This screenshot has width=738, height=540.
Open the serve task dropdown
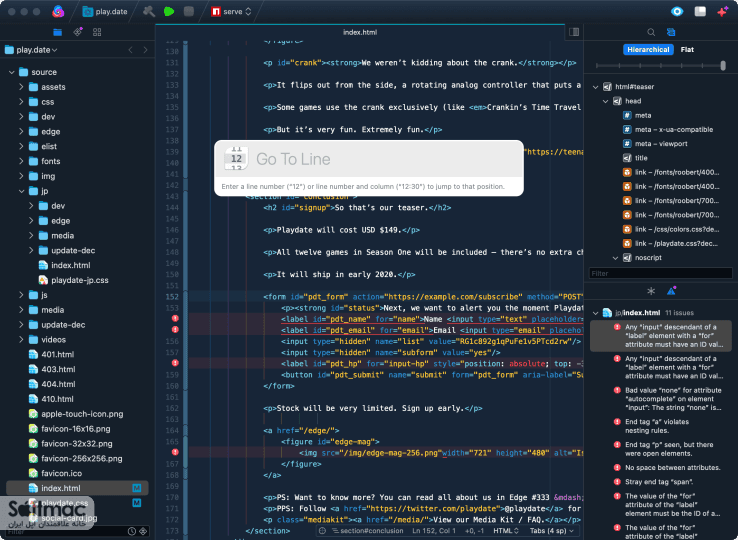232,11
